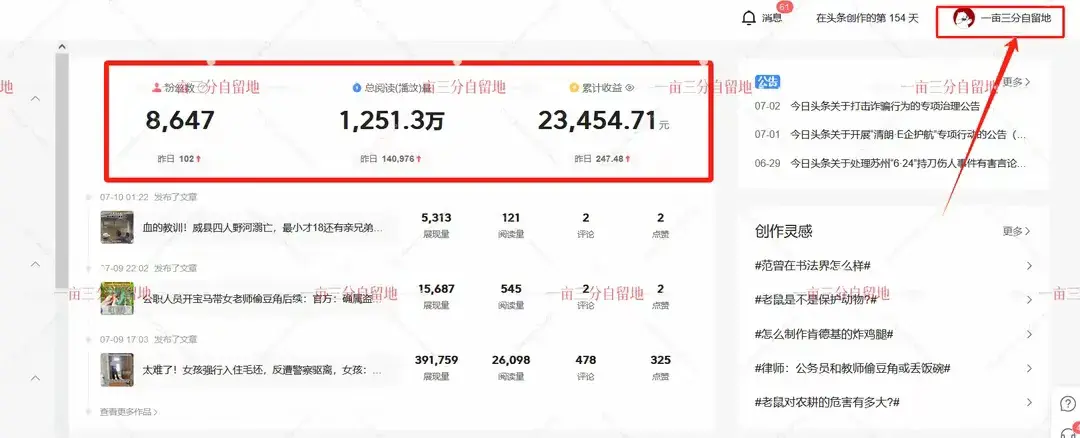Image resolution: width=1080 pixels, height=438 pixels.
Task: Click the 公告 blue badge
Action: point(767,82)
